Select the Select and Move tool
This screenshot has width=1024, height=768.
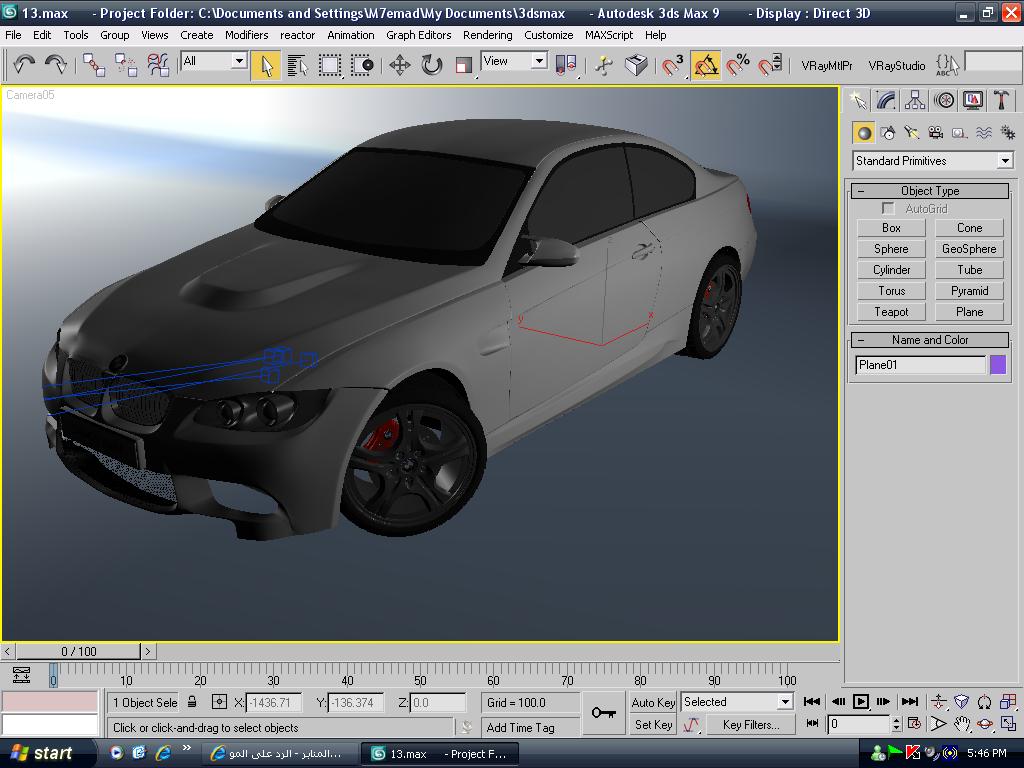(400, 65)
